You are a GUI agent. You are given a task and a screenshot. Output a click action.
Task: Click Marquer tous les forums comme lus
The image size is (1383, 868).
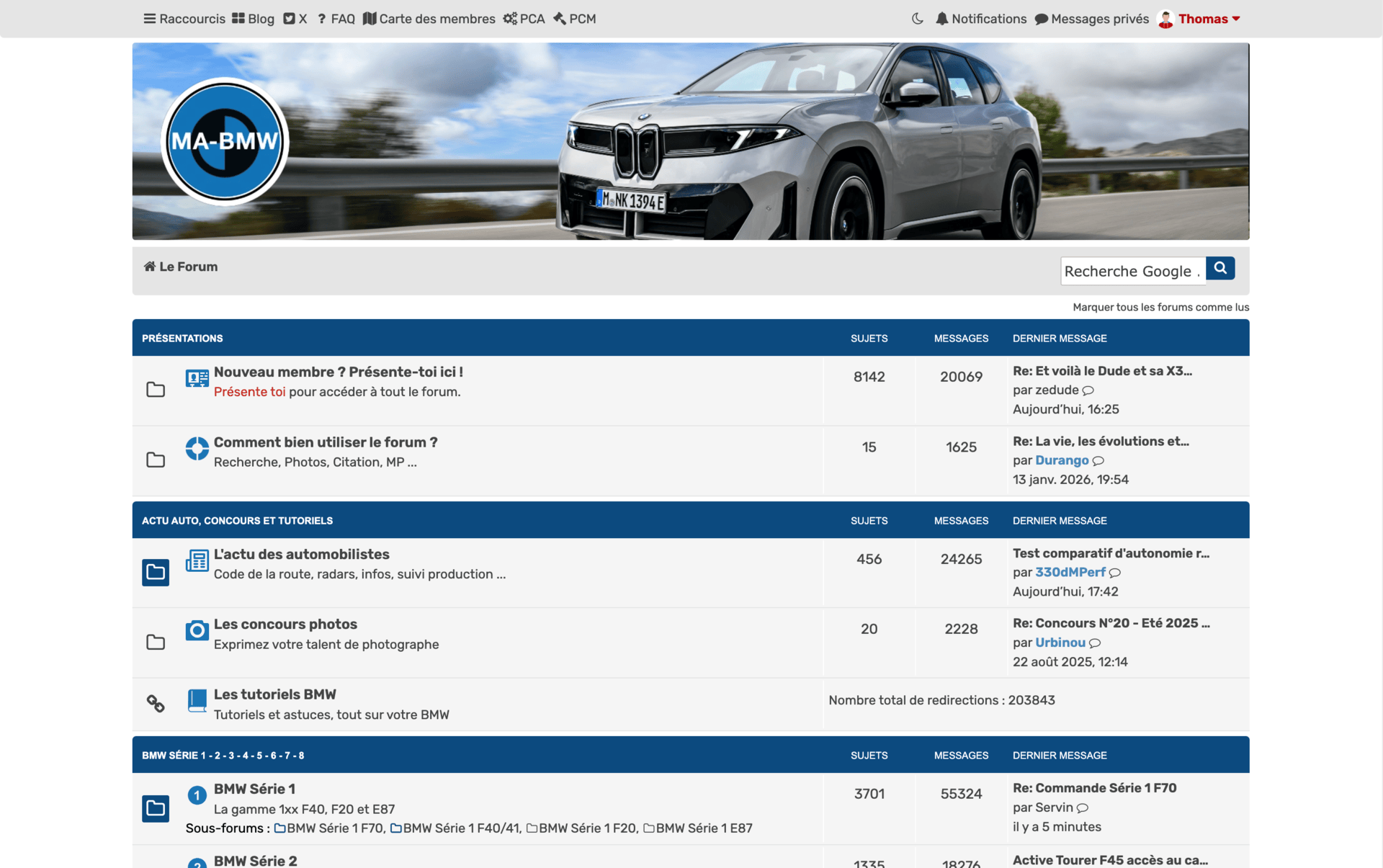[1161, 307]
